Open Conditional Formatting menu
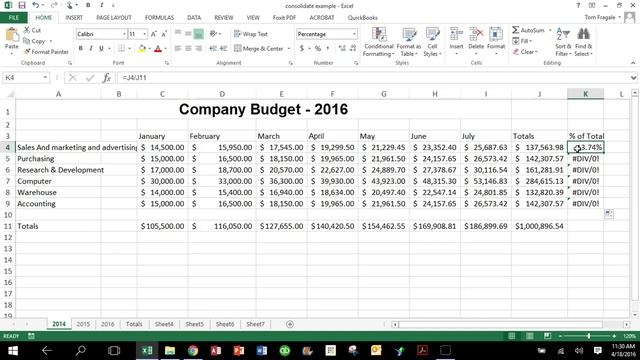Image resolution: width=640 pixels, height=360 pixels. [x=379, y=42]
